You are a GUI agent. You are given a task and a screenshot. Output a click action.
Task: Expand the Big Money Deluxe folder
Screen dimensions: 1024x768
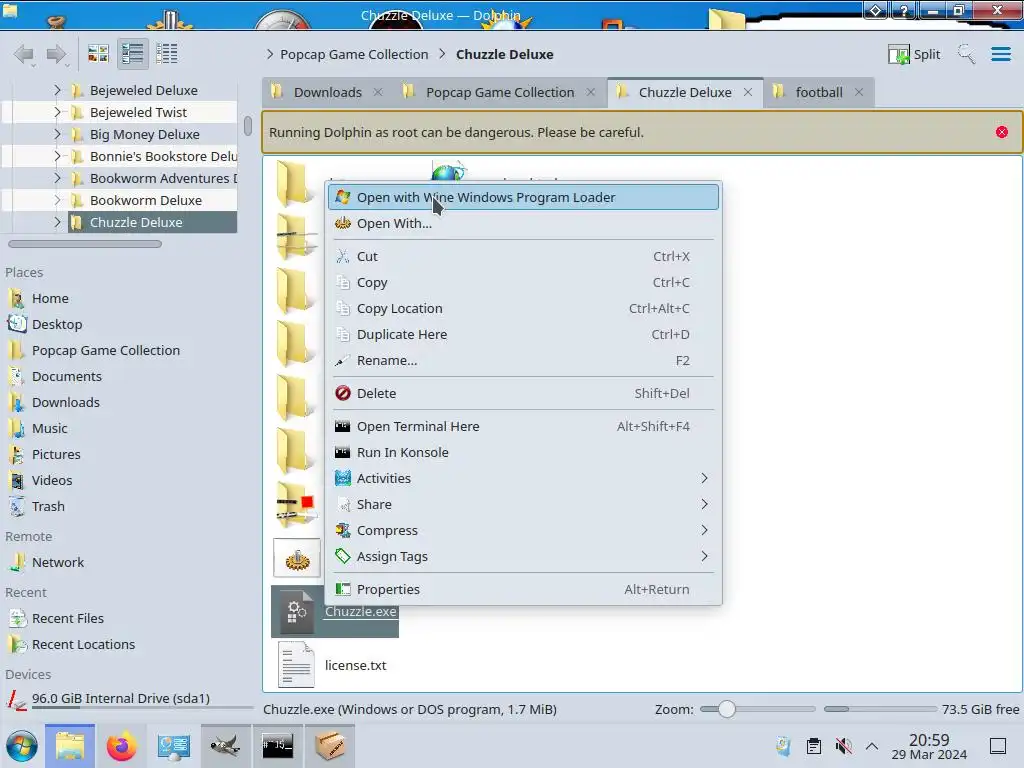[x=57, y=134]
